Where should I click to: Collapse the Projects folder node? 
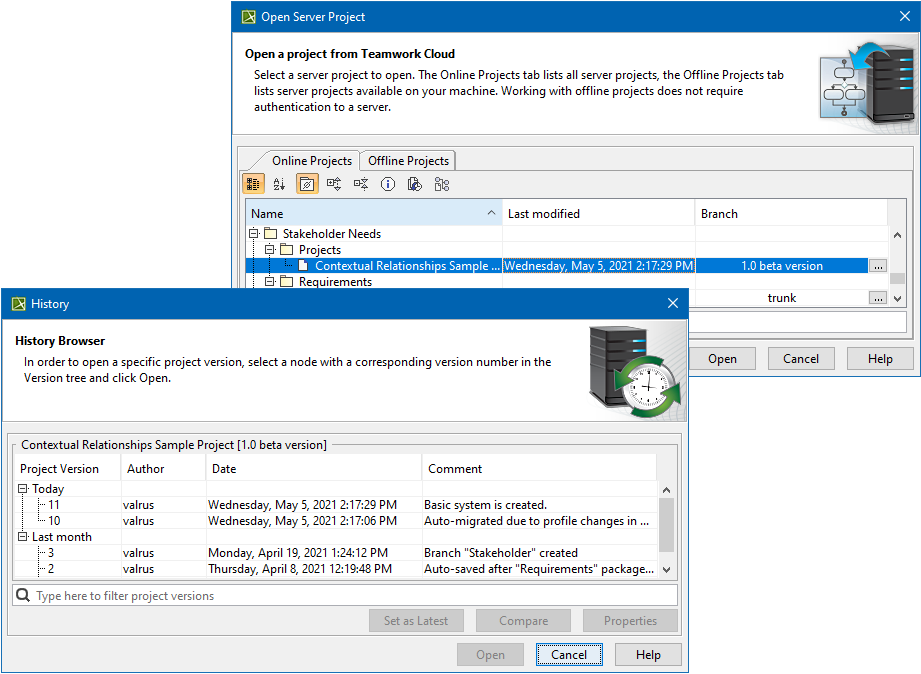(270, 249)
